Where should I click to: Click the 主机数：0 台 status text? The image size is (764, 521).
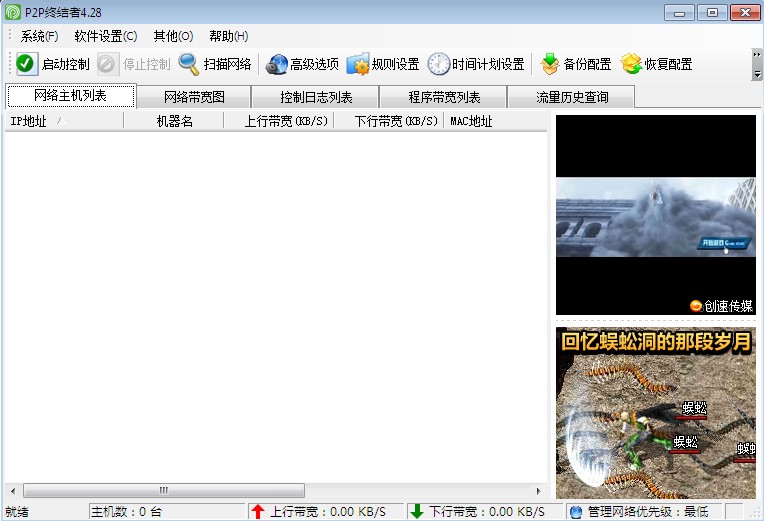coord(127,512)
